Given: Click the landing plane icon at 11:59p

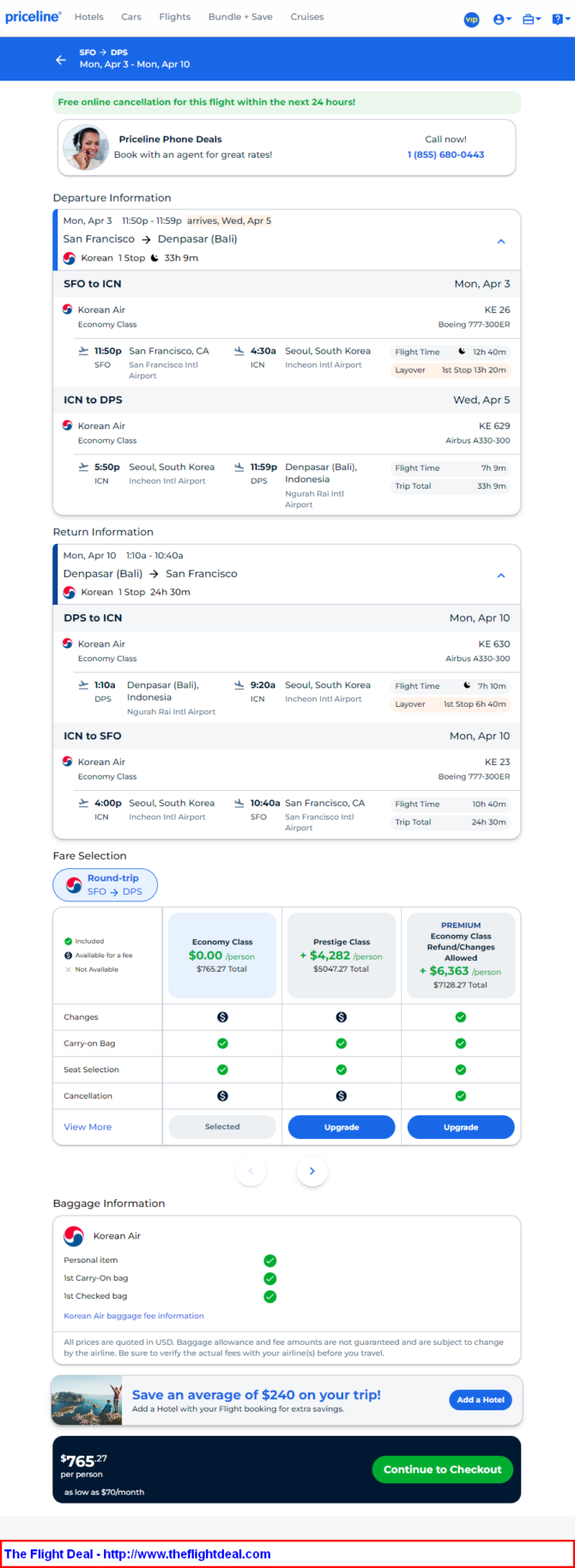Looking at the screenshot, I should click(239, 467).
